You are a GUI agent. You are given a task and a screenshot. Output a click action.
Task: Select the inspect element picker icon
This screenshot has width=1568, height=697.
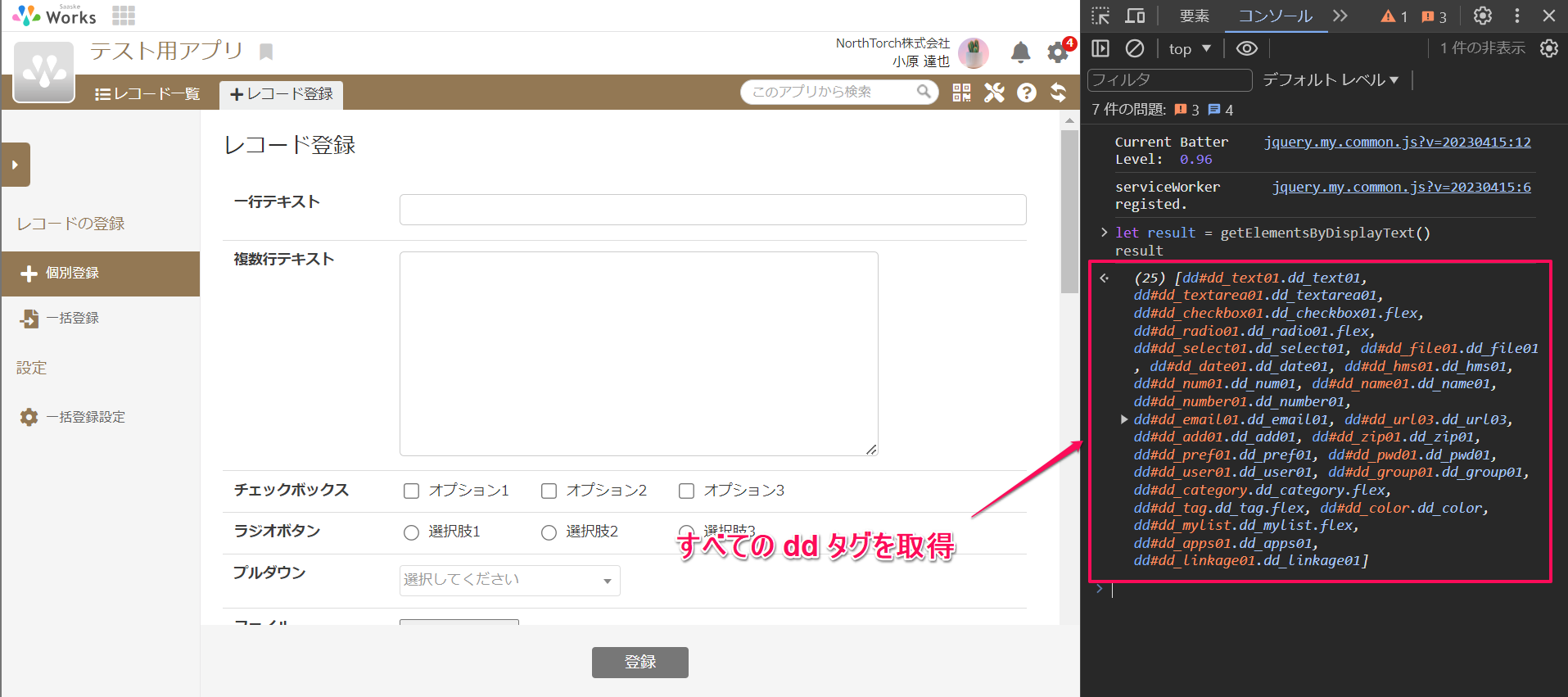[1100, 16]
